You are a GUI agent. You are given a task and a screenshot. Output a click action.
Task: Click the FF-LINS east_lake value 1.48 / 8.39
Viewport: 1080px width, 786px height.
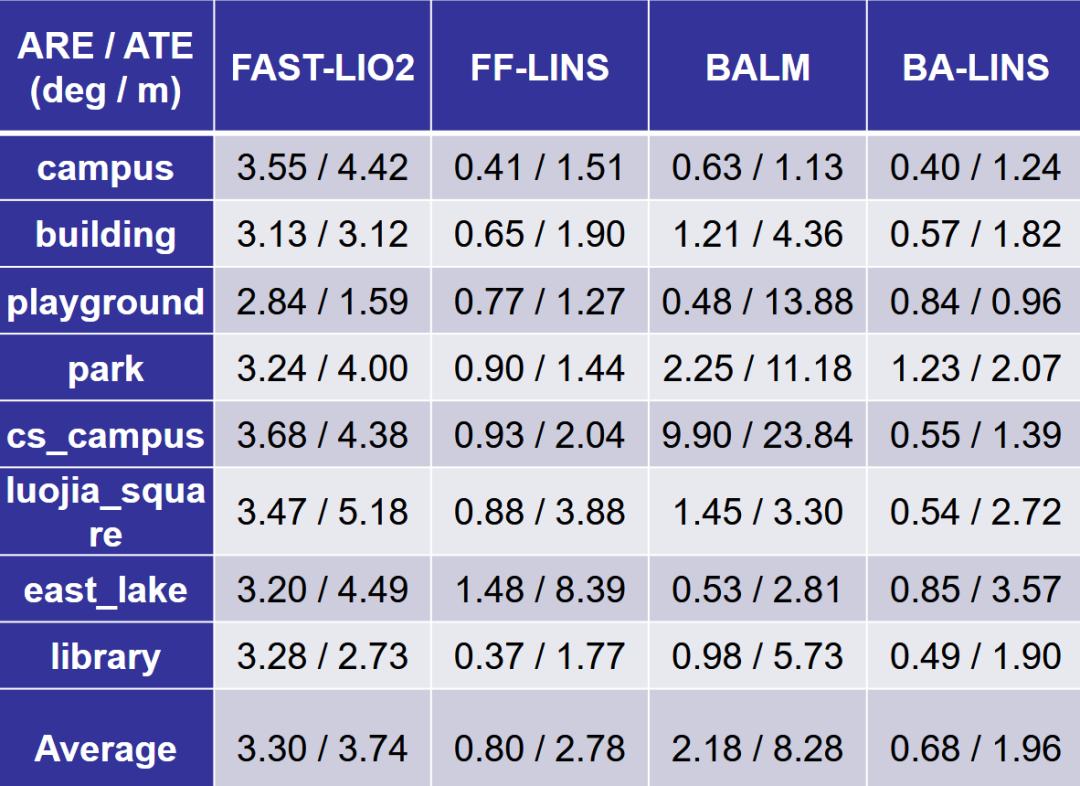coord(540,589)
